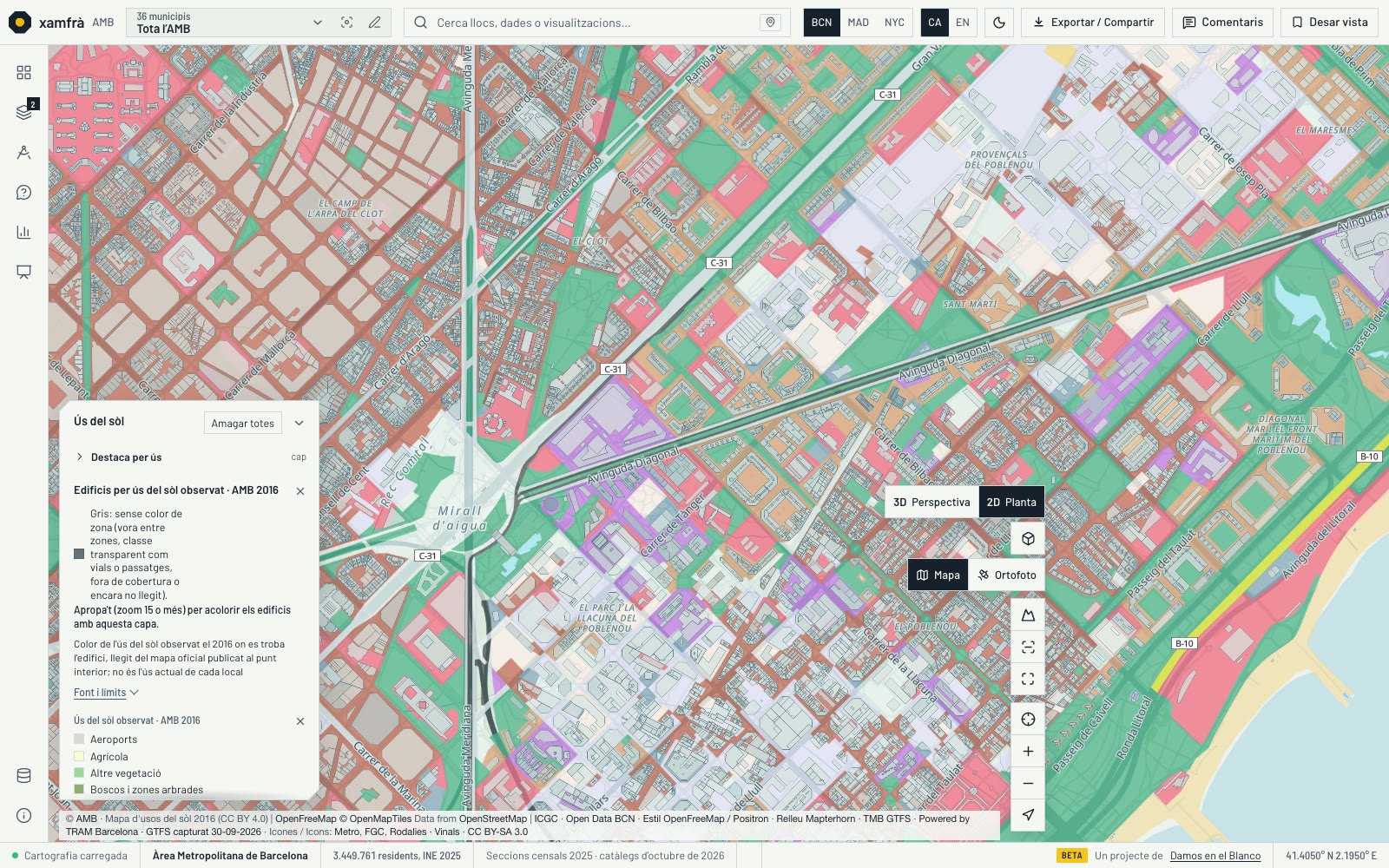Switch to 3D Perspectiva view
The height and width of the screenshot is (868, 1389).
pyautogui.click(x=931, y=502)
